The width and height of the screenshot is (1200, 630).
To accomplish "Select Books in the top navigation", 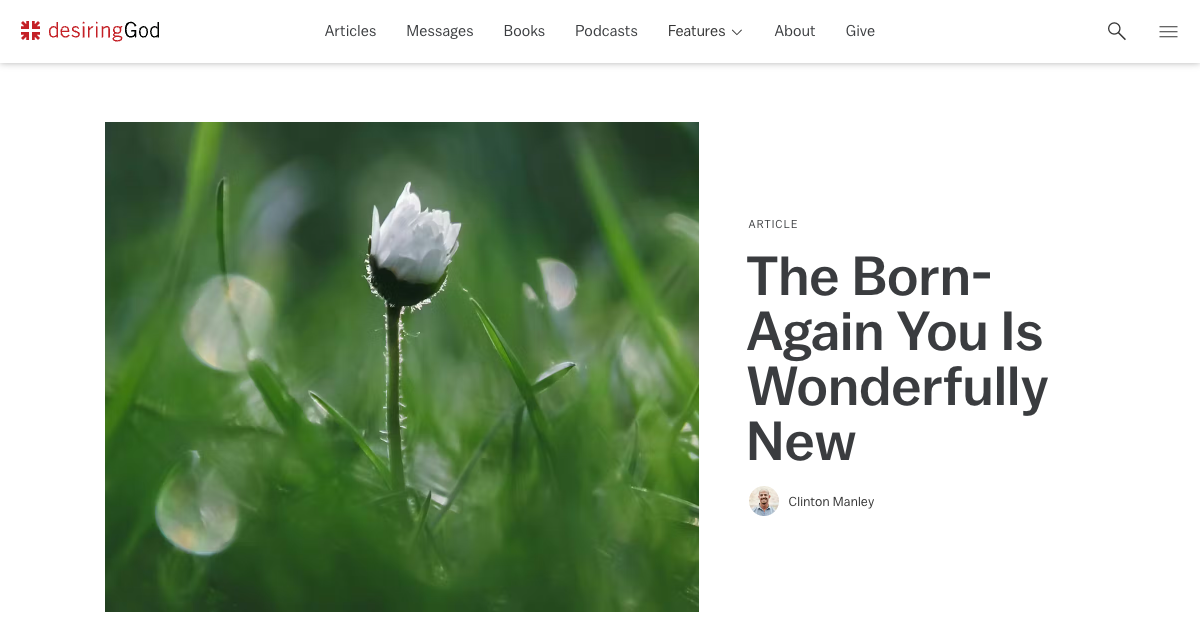I will (x=524, y=31).
